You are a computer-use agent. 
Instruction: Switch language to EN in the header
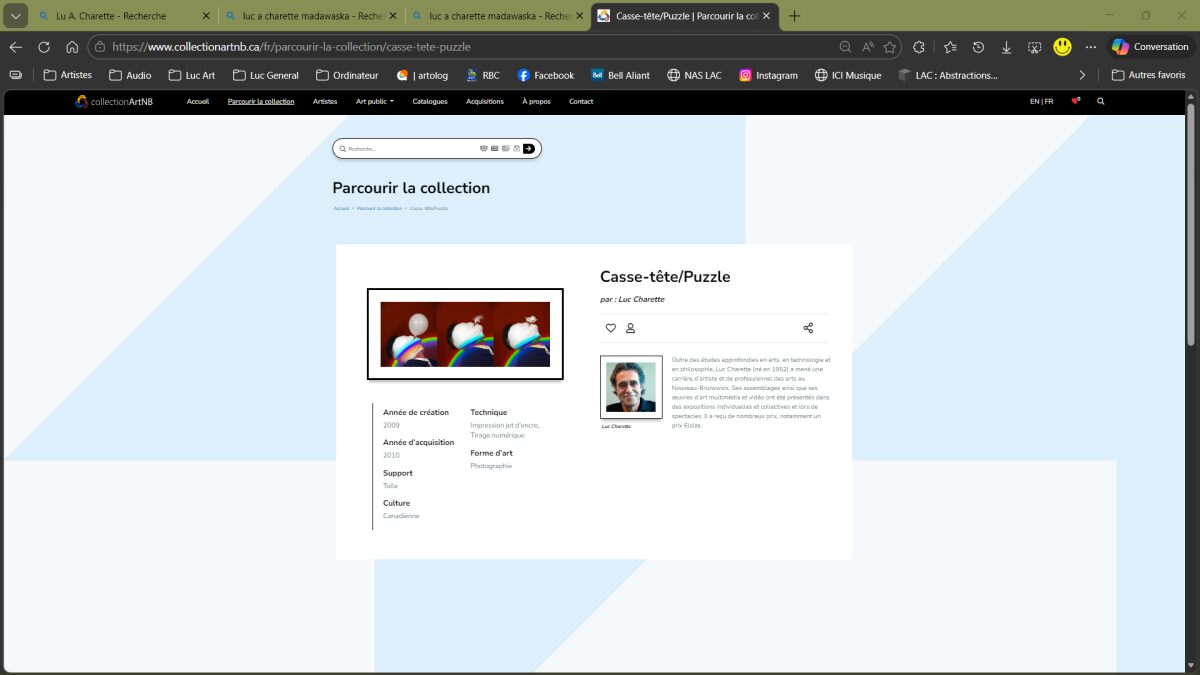pos(1034,101)
